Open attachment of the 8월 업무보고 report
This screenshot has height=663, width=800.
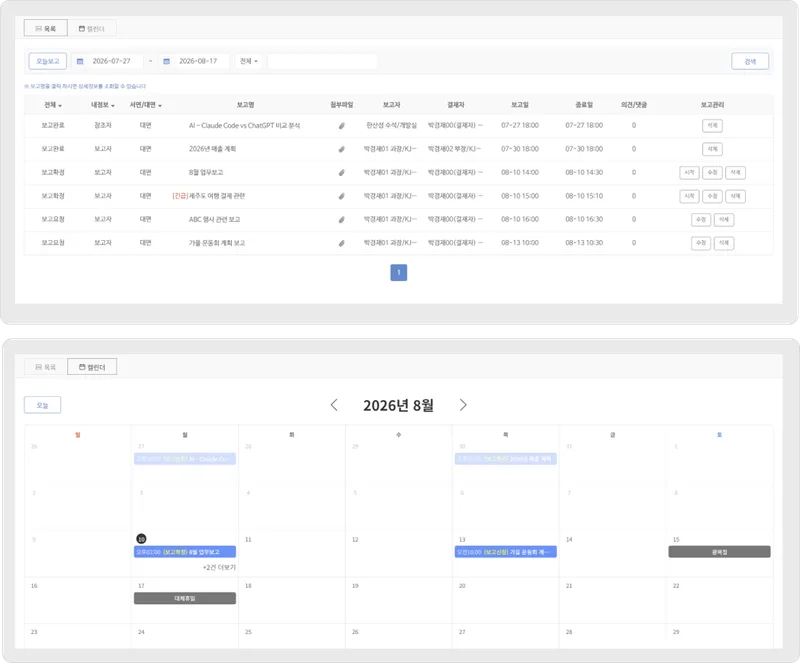341,173
